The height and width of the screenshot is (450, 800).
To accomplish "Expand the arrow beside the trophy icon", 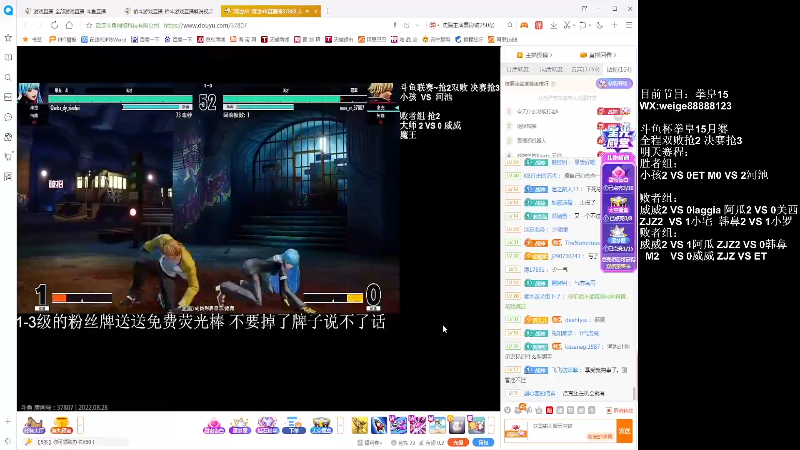I will tap(80, 425).
